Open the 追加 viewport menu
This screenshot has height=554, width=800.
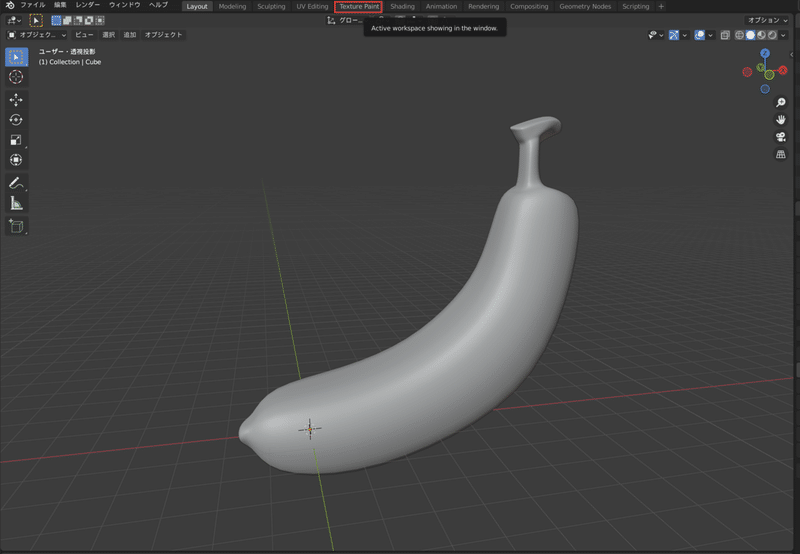tap(130, 35)
